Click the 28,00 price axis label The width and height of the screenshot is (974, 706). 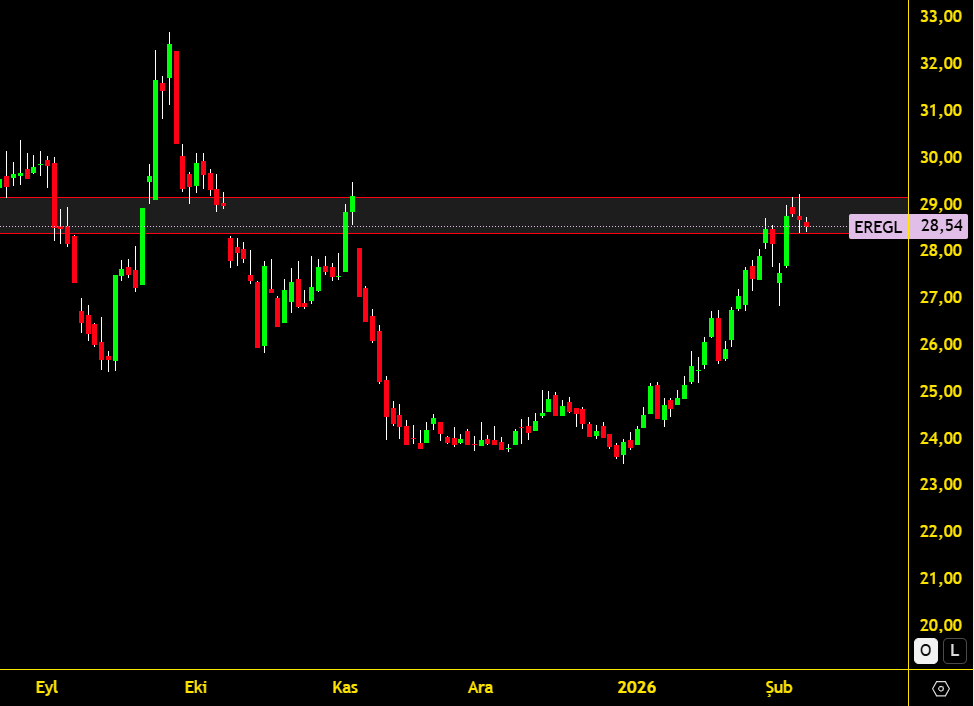940,250
